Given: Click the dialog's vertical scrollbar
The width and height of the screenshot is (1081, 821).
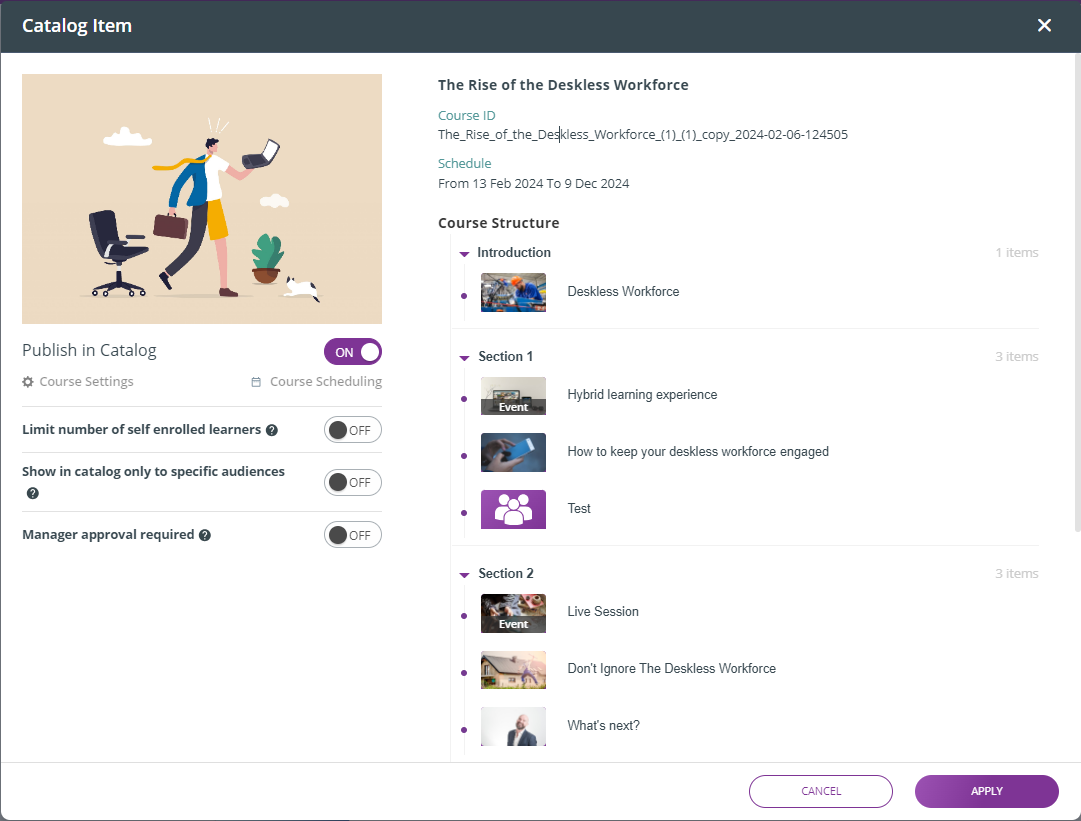Looking at the screenshot, I should coord(1075,300).
